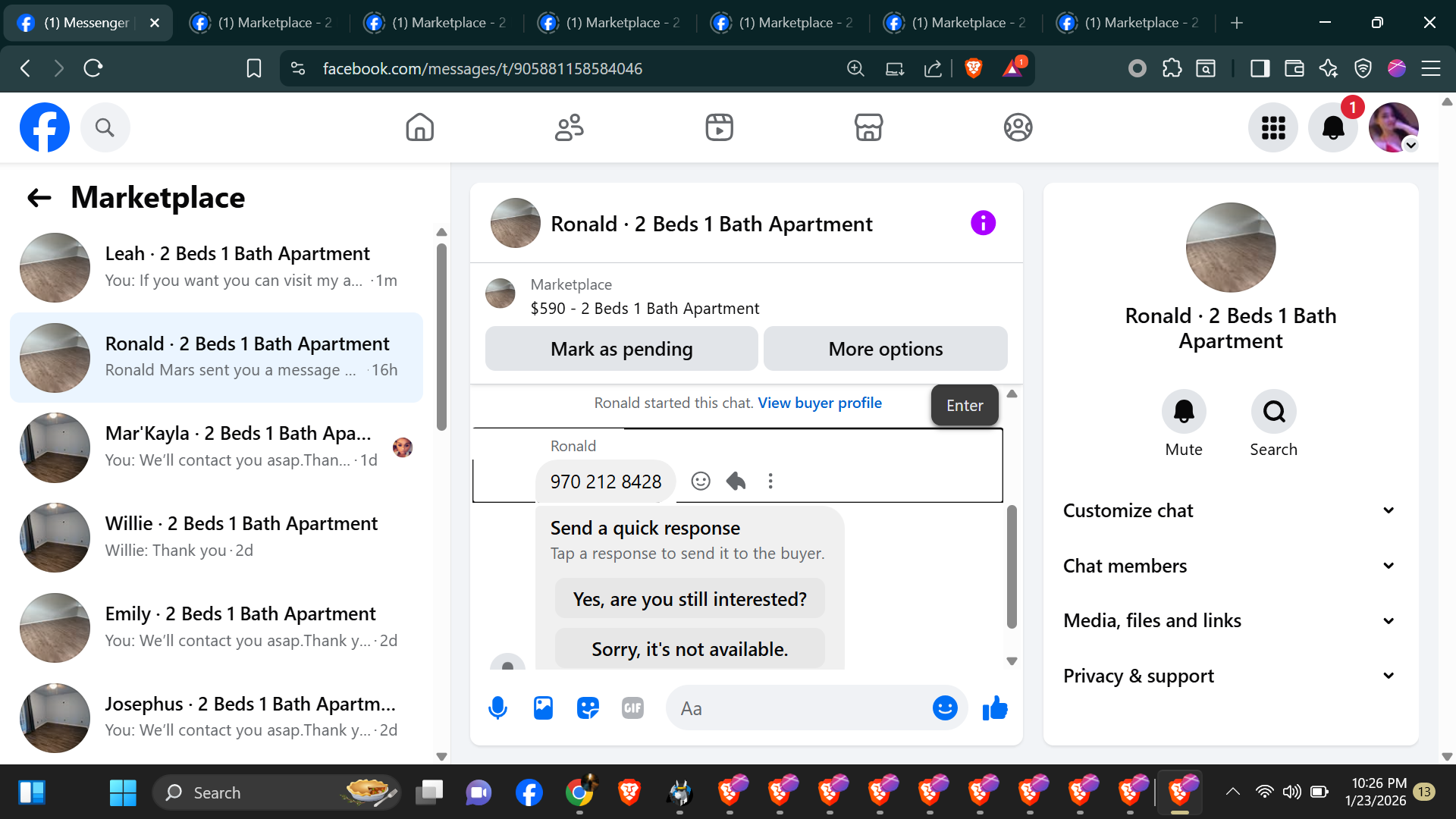
Task: Click reply arrow on phone number message
Action: tap(736, 482)
